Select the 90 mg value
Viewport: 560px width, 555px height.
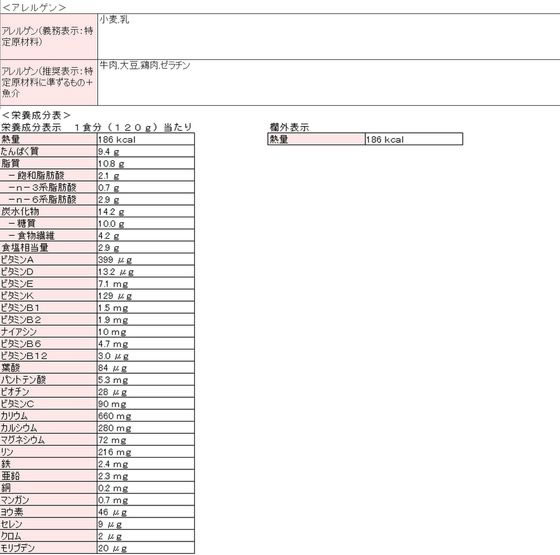146,404
